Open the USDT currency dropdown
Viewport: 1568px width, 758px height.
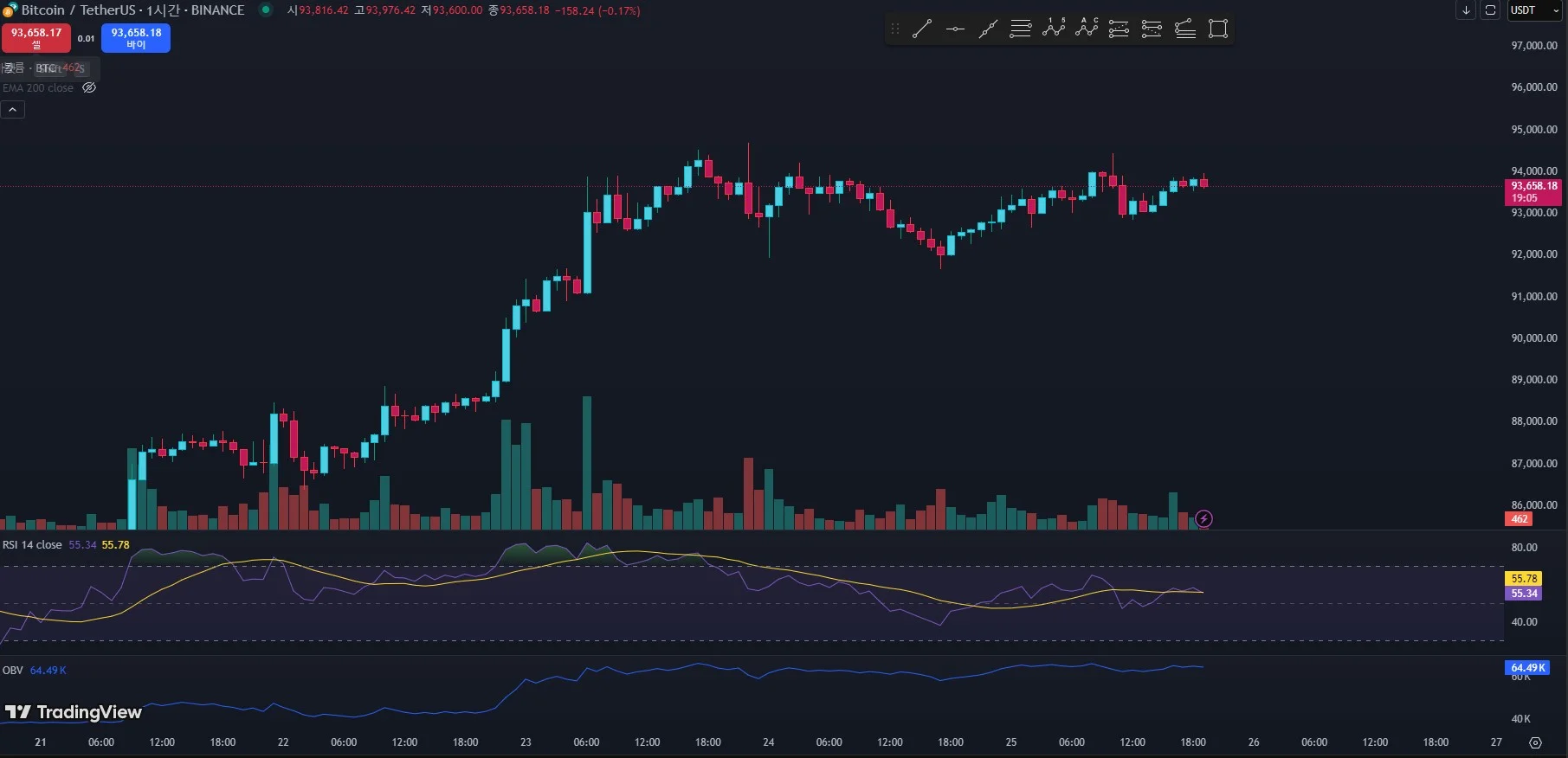click(x=1534, y=10)
